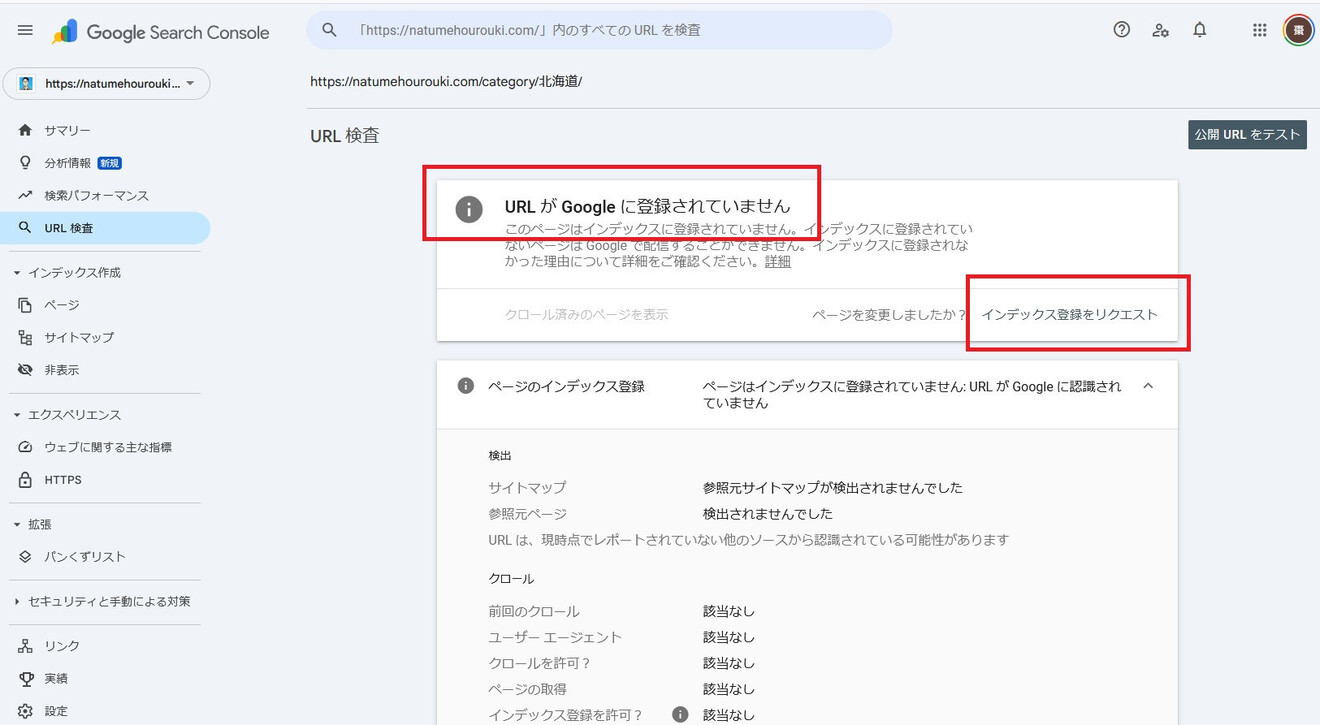Click the info icon beside ページのインデックス登録
Screen dimensions: 1320x725
pos(465,385)
